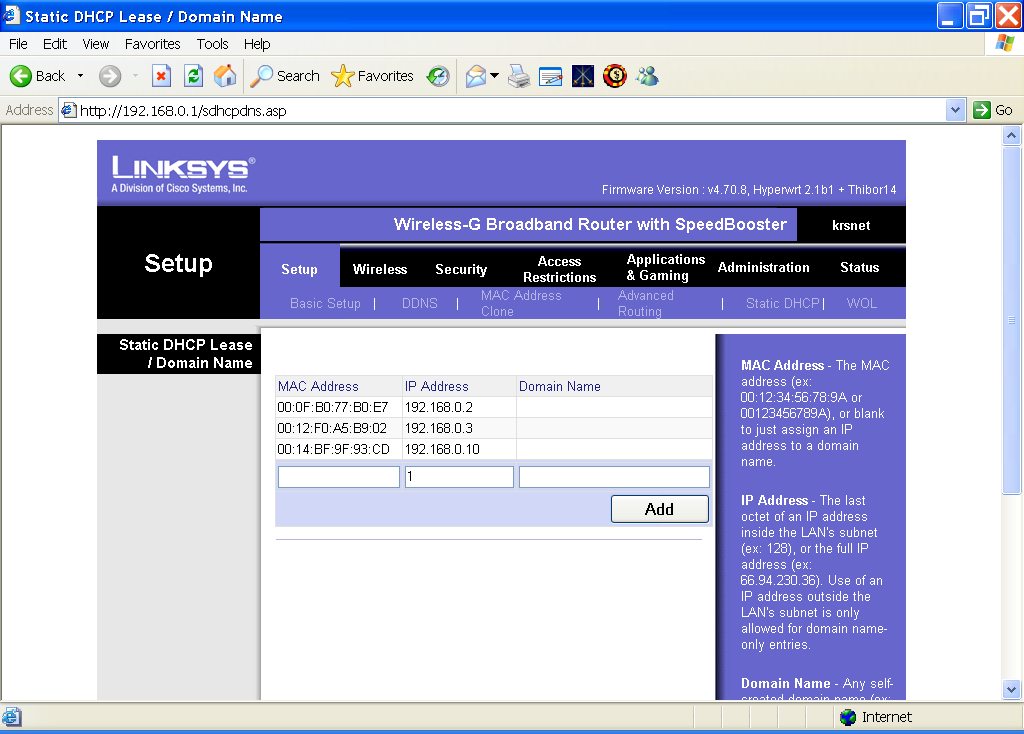The image size is (1024, 734).
Task: Open the View menu
Action: 95,44
